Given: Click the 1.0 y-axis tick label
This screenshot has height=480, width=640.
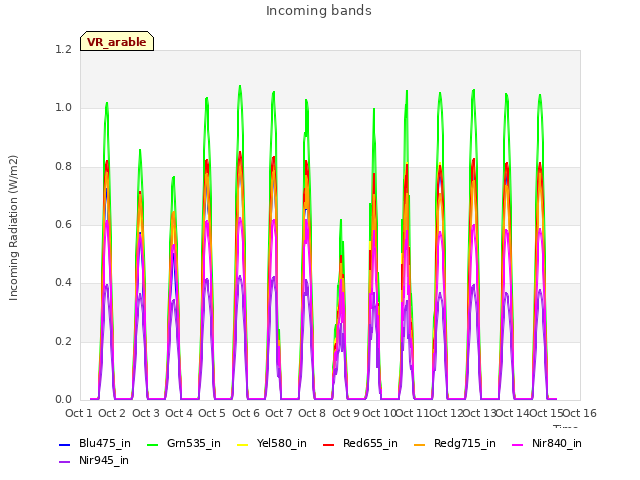Looking at the screenshot, I should click(63, 108).
